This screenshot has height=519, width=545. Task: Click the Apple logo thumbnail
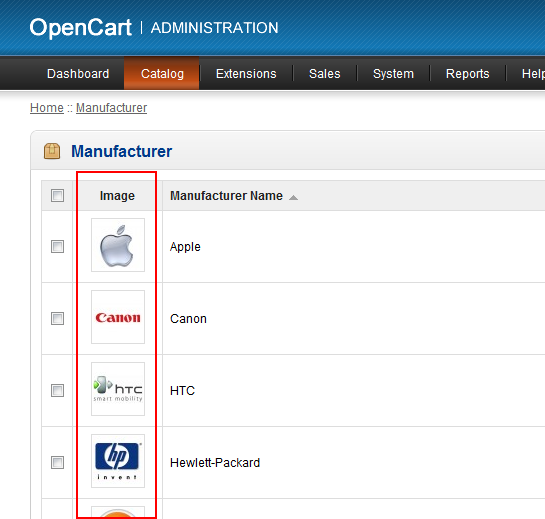[x=118, y=245]
